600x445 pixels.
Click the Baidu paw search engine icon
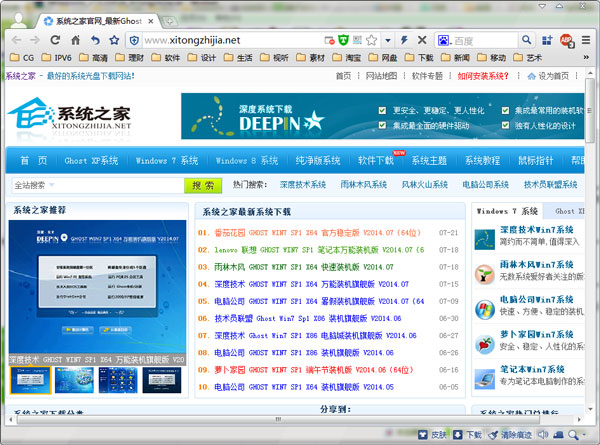point(443,40)
